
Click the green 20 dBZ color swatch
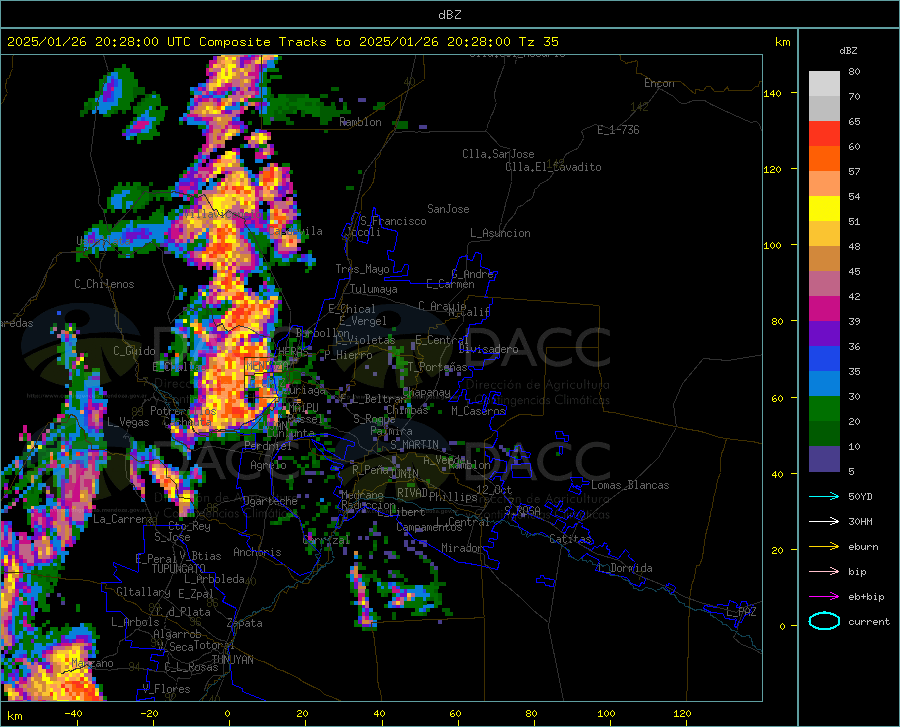pyautogui.click(x=824, y=409)
